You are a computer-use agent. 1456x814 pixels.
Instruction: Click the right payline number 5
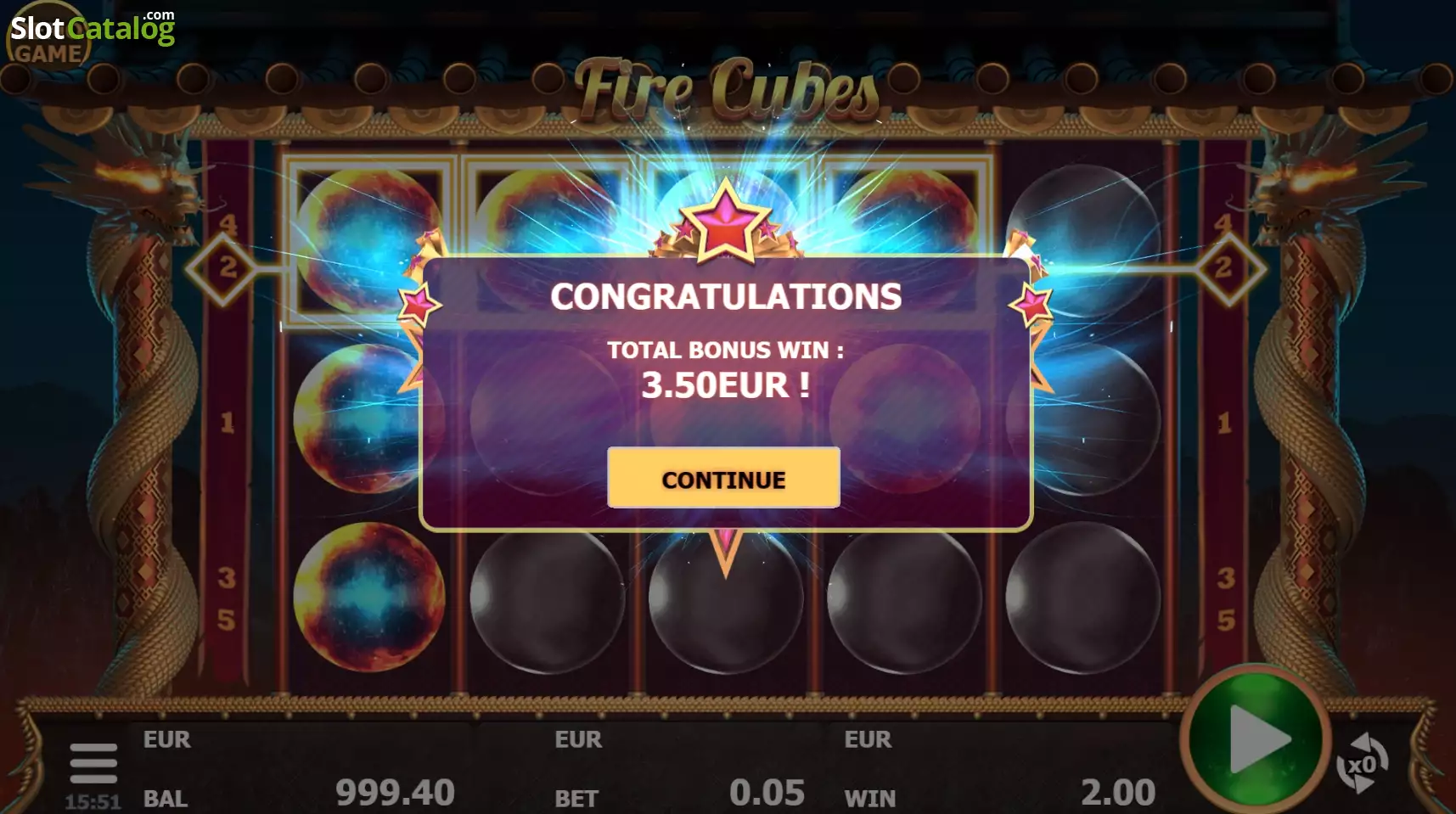[x=1225, y=620]
